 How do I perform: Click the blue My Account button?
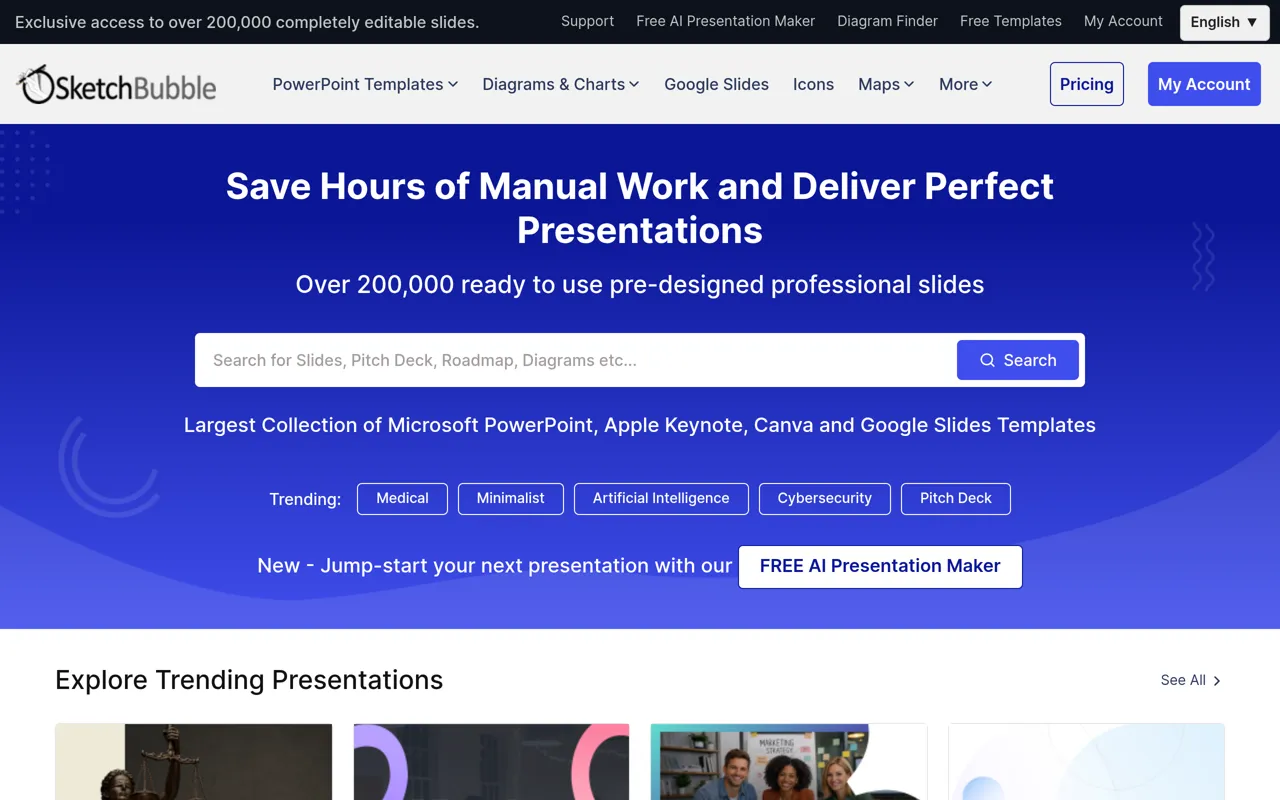[1204, 84]
